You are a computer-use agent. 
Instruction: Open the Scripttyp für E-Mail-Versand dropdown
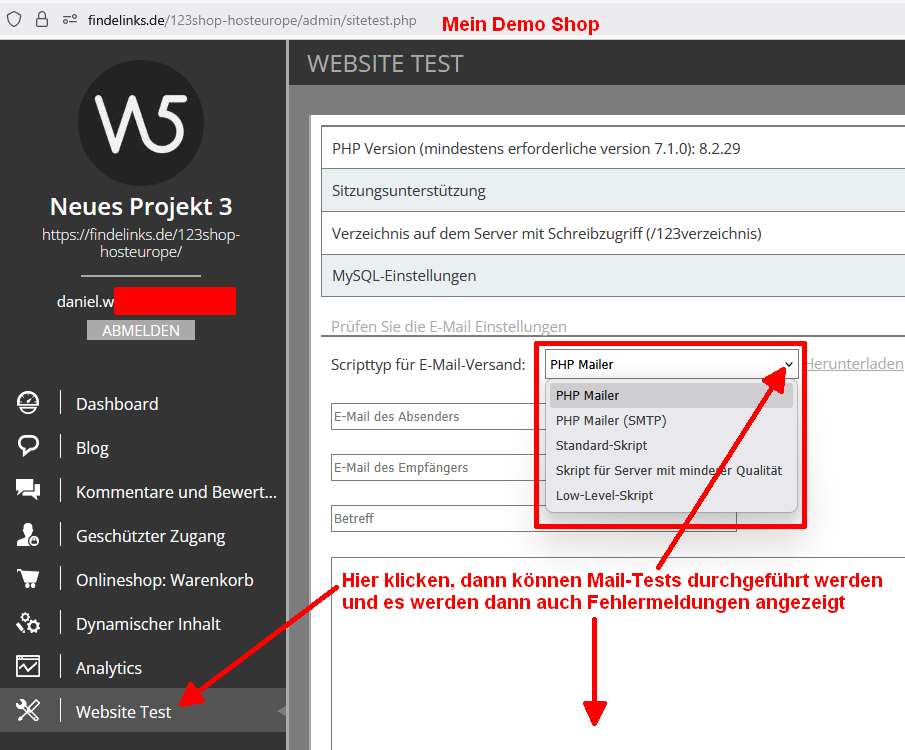click(671, 365)
